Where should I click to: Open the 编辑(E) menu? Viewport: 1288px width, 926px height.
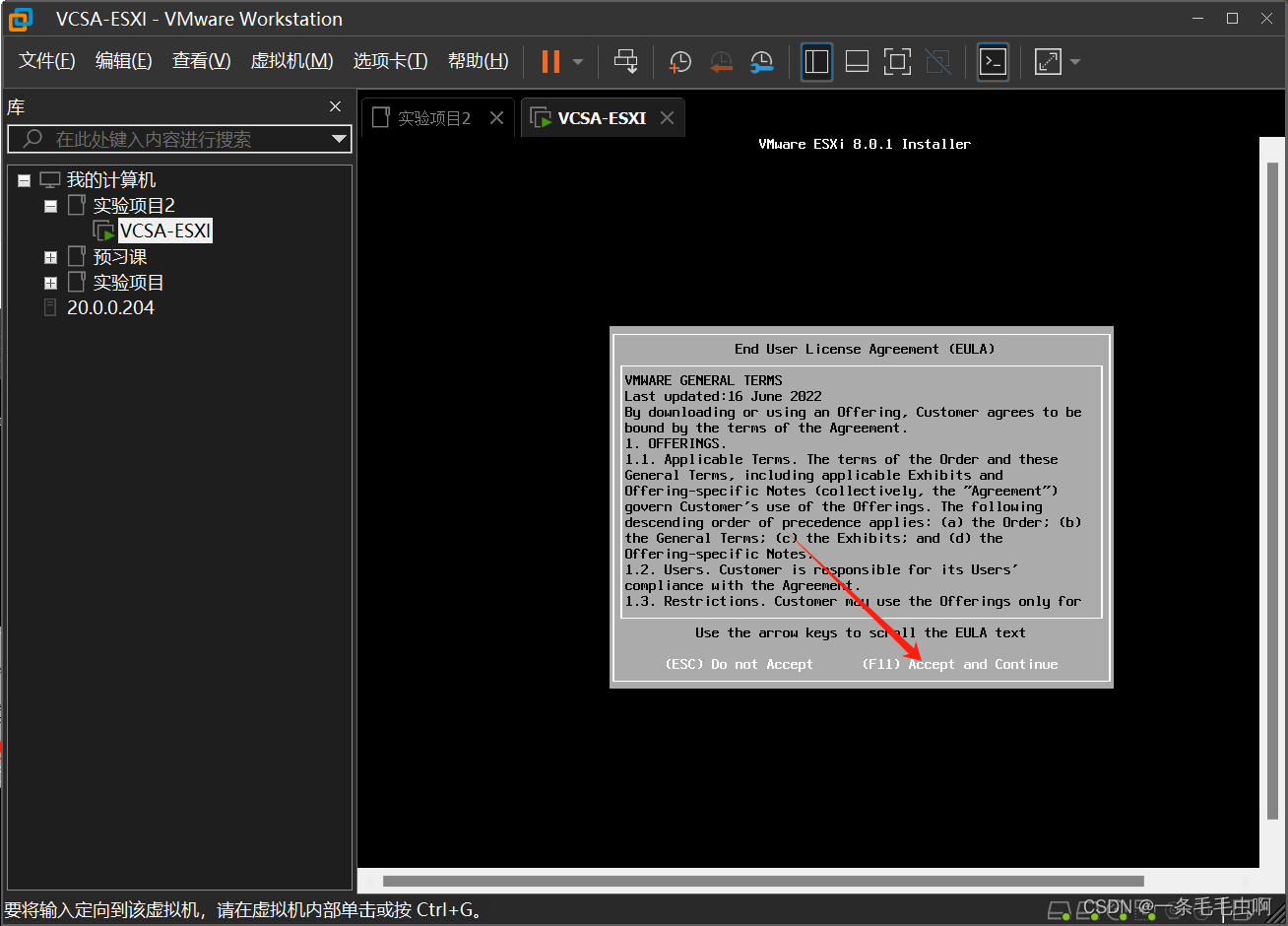click(x=124, y=61)
